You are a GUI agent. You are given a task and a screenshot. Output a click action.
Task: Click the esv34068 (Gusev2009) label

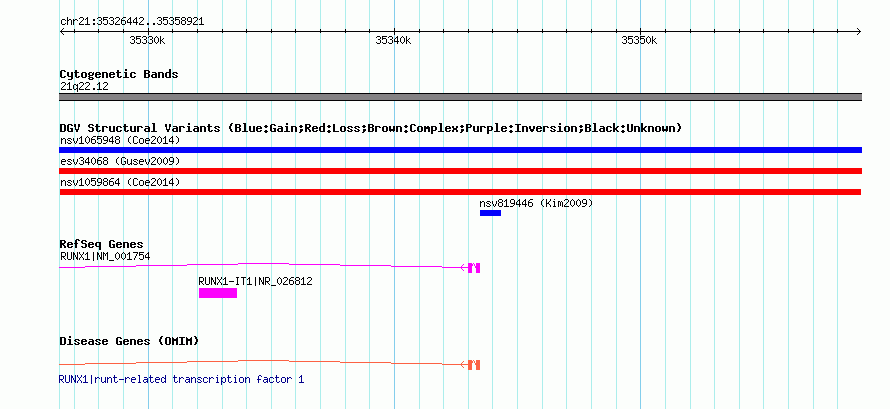tap(120, 161)
